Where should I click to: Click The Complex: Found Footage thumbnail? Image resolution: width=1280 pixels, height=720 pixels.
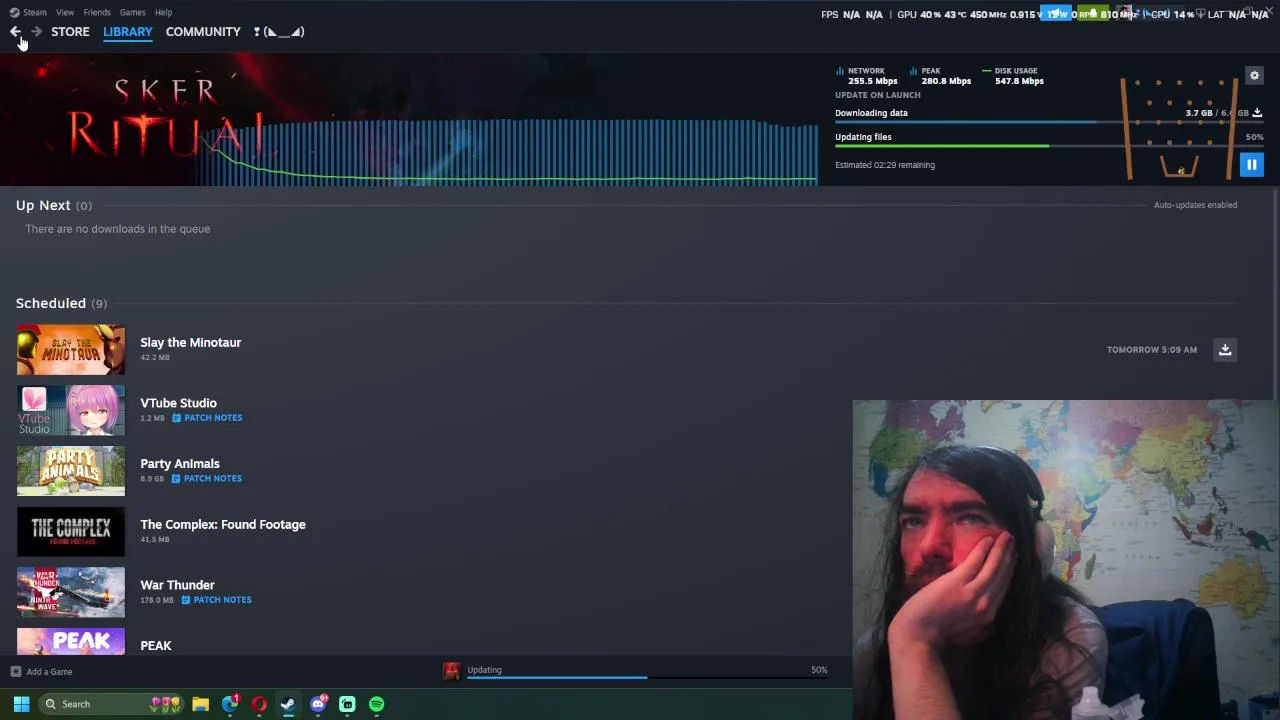tap(71, 532)
